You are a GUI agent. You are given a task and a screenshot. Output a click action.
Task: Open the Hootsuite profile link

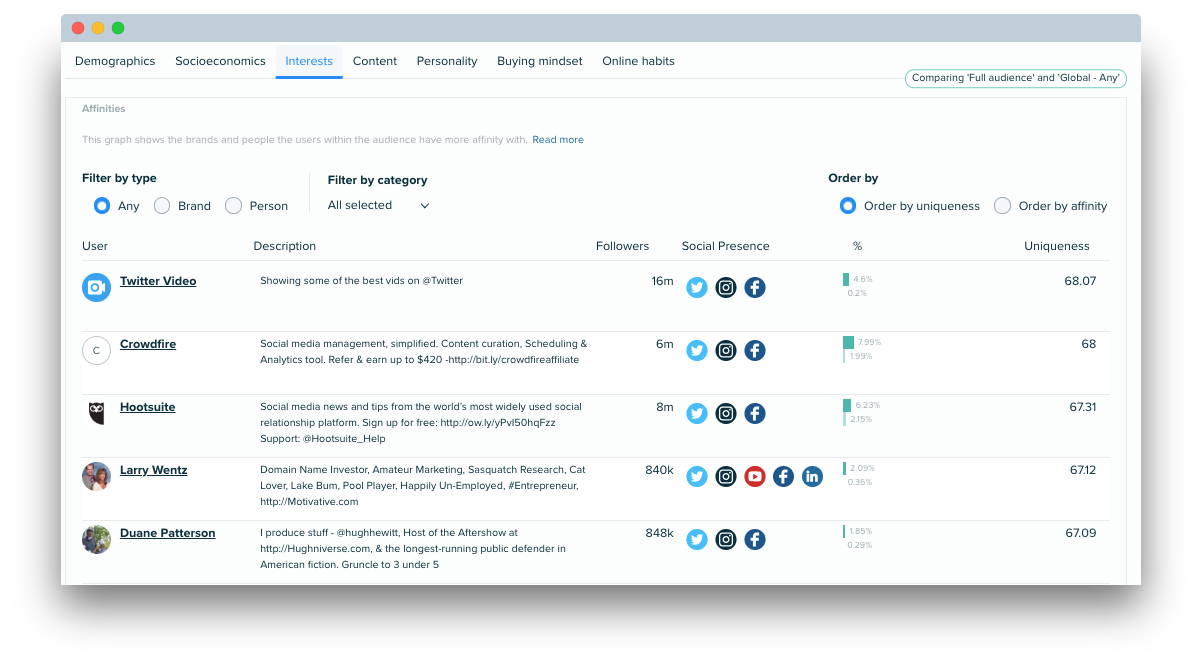click(146, 407)
